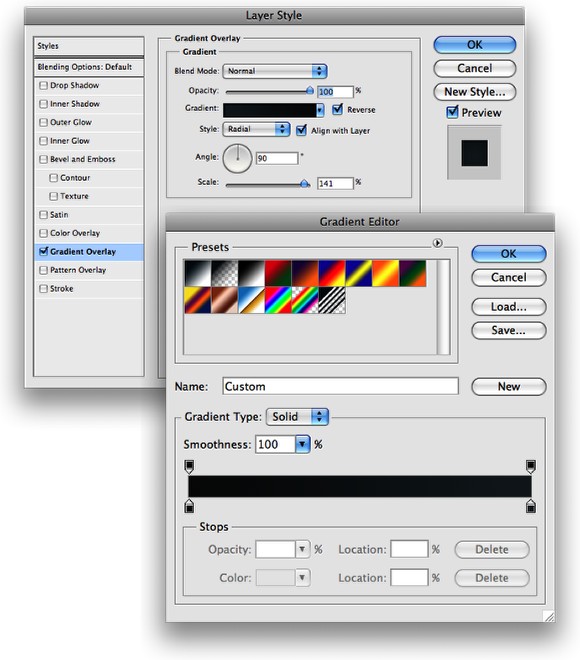Select the left color stop below gradient bar
580x660 pixels.
[x=189, y=506]
